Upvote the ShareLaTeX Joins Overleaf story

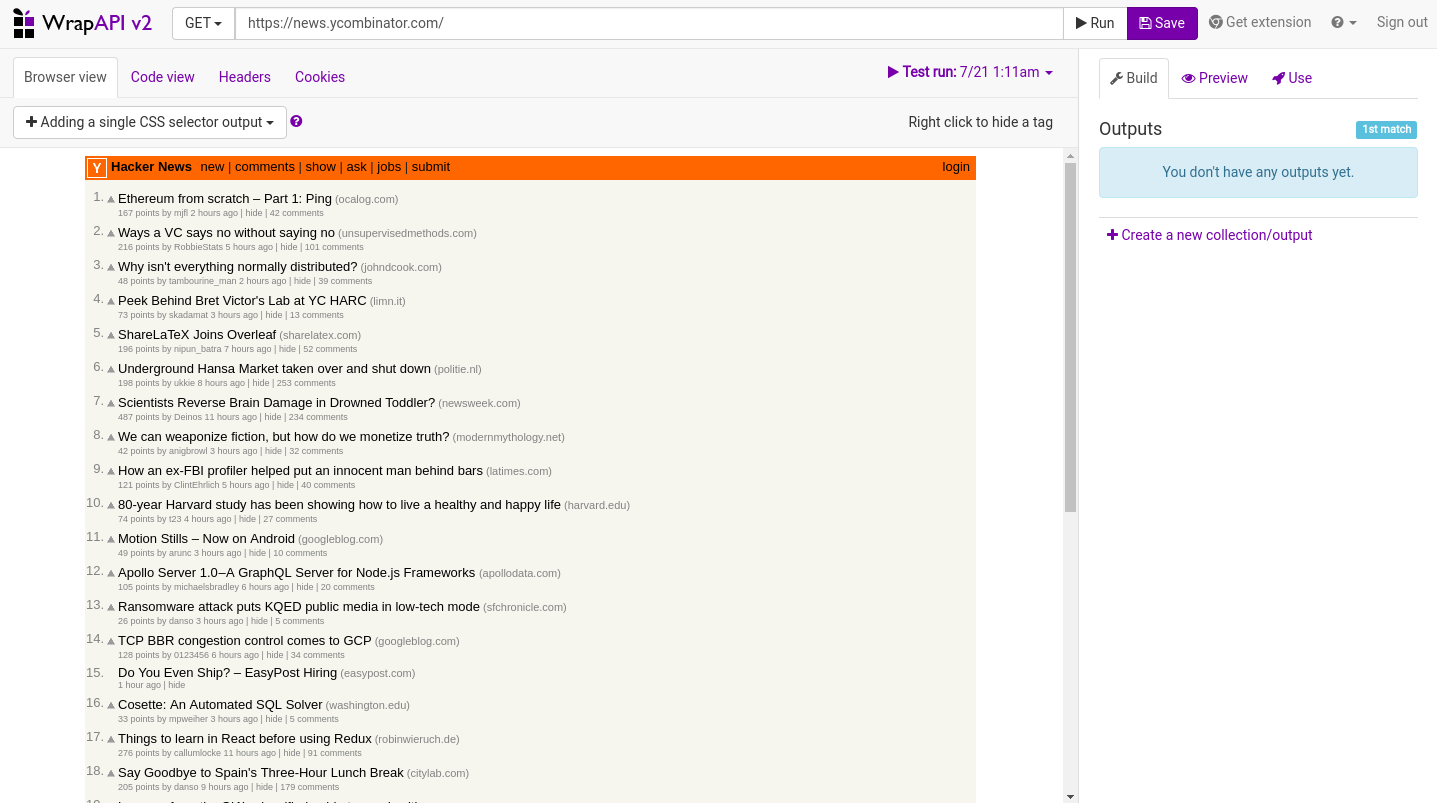[x=111, y=336]
